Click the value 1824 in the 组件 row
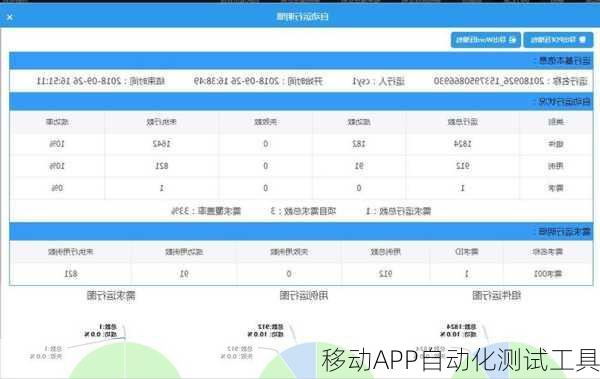Viewport: 600px width, 379px height. [462, 144]
